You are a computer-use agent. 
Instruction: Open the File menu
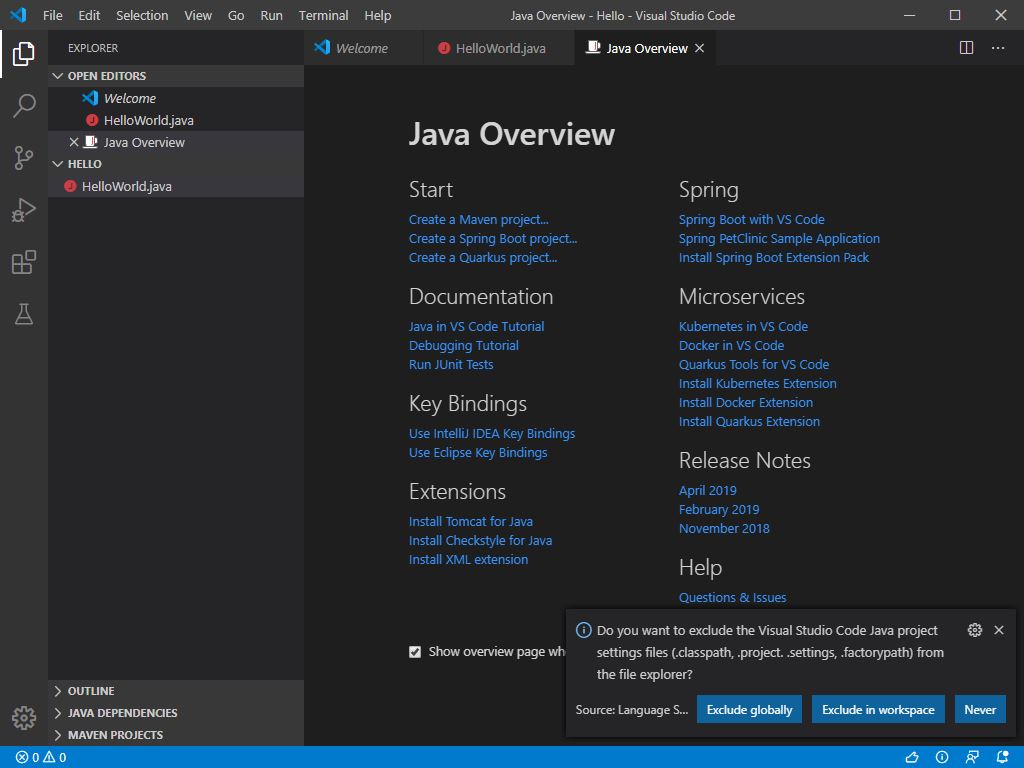pos(52,15)
